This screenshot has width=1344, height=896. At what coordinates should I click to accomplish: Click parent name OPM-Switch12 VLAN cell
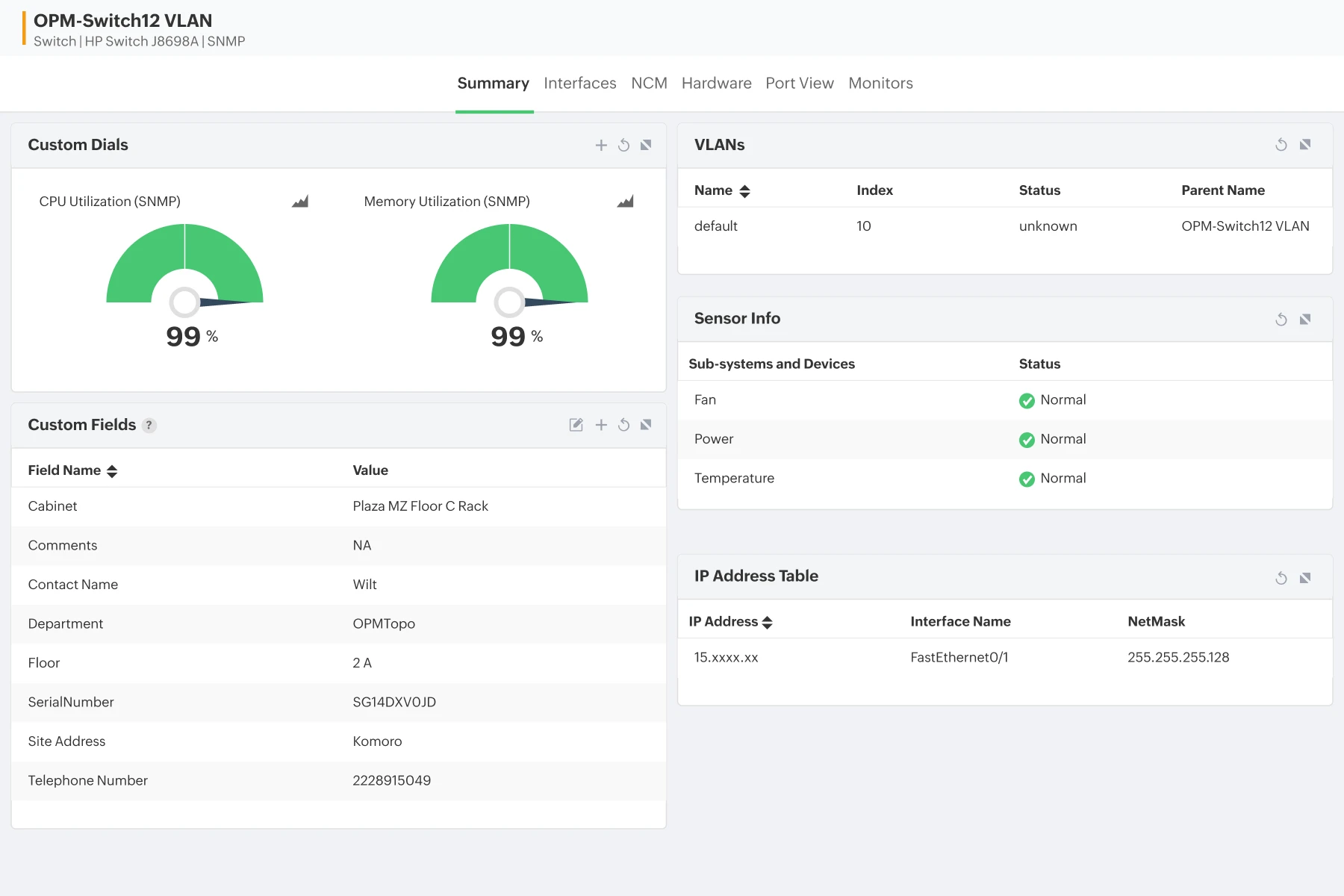click(x=1245, y=226)
